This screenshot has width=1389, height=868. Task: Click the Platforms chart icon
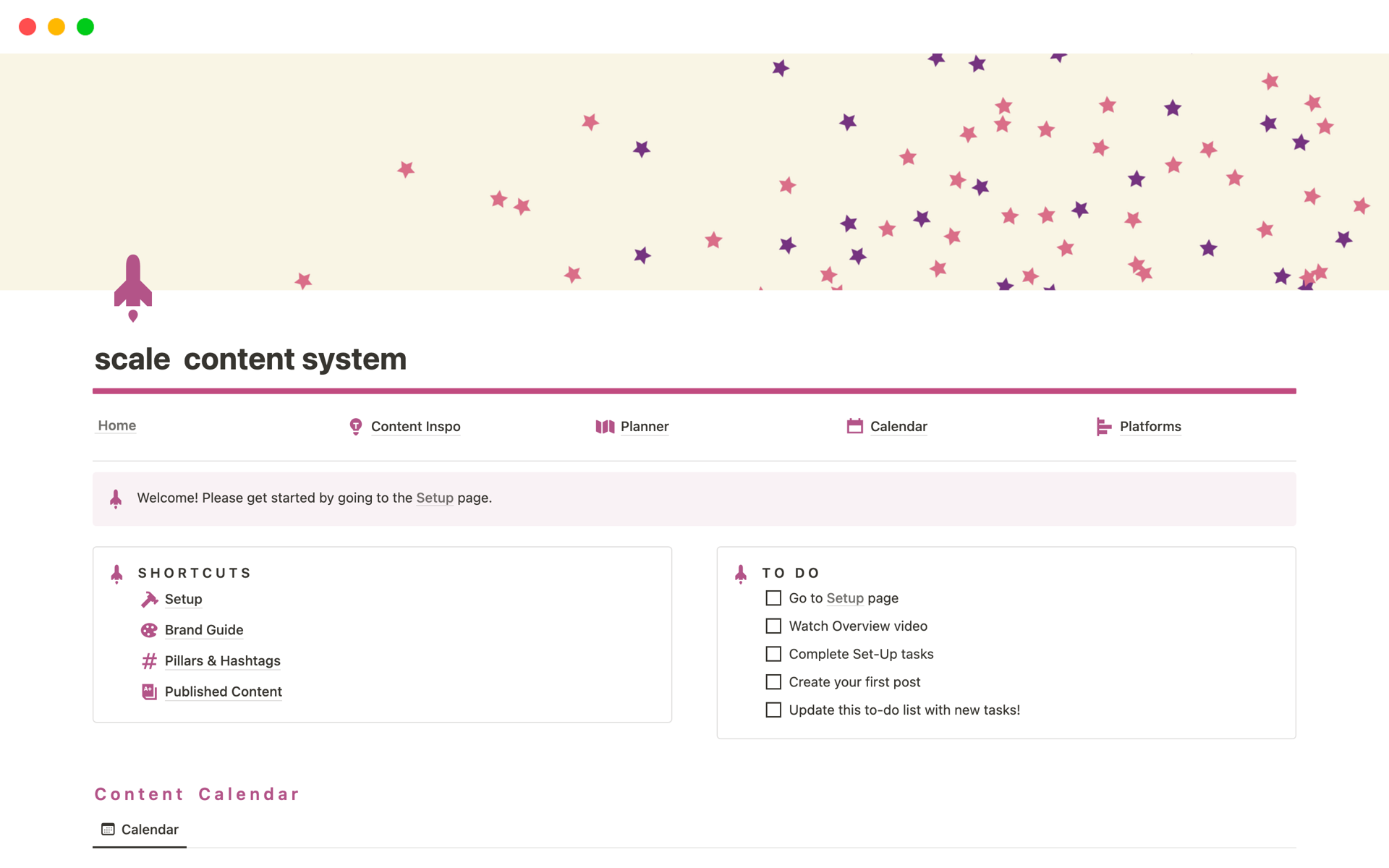pyautogui.click(x=1103, y=427)
